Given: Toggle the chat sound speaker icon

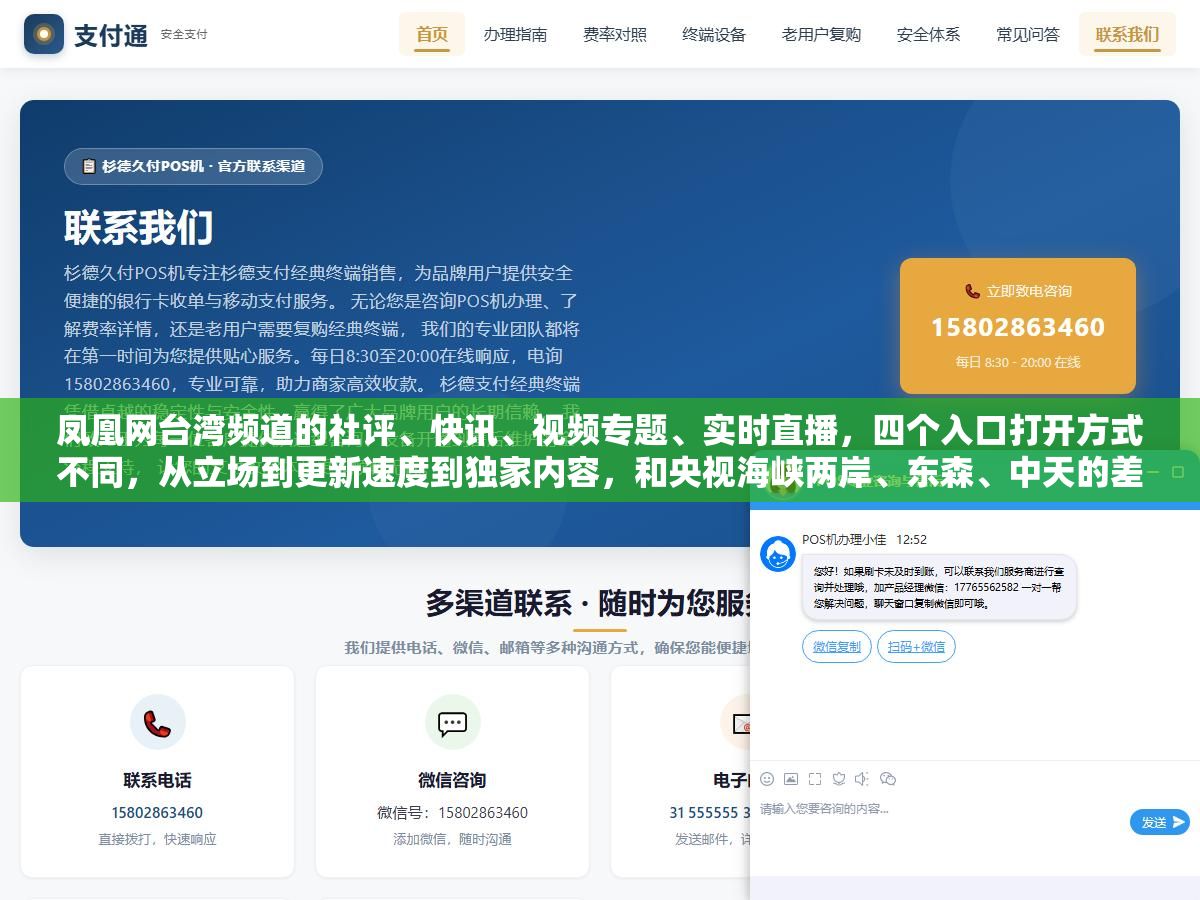Looking at the screenshot, I should pyautogui.click(x=863, y=779).
